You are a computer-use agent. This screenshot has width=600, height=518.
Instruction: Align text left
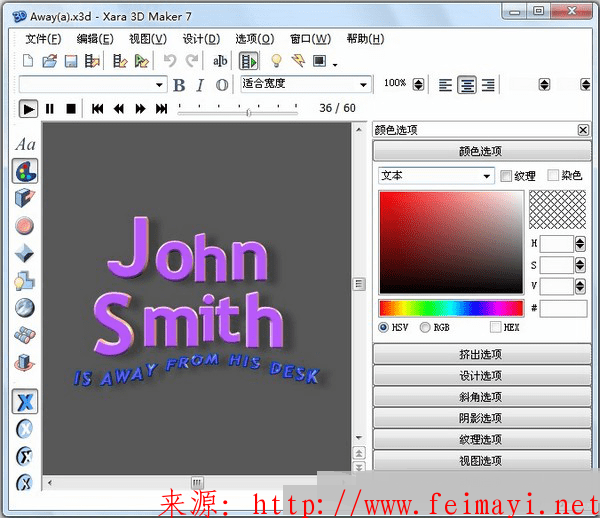(x=445, y=85)
